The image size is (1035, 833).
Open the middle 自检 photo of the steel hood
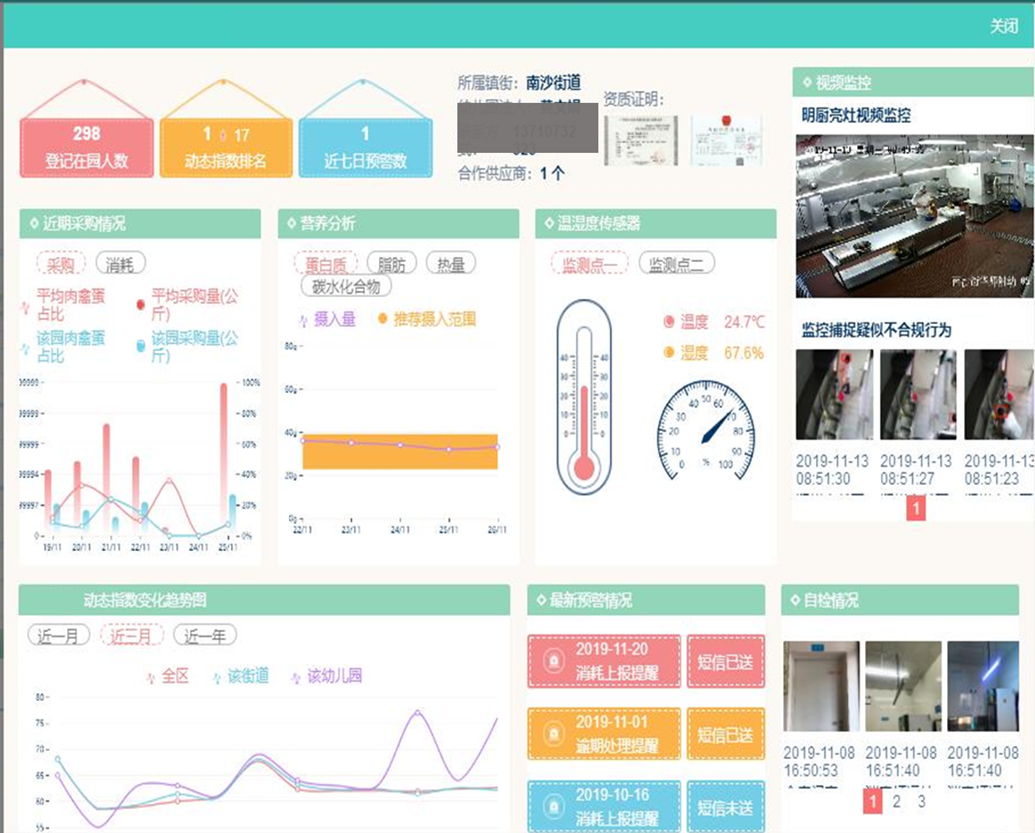903,686
